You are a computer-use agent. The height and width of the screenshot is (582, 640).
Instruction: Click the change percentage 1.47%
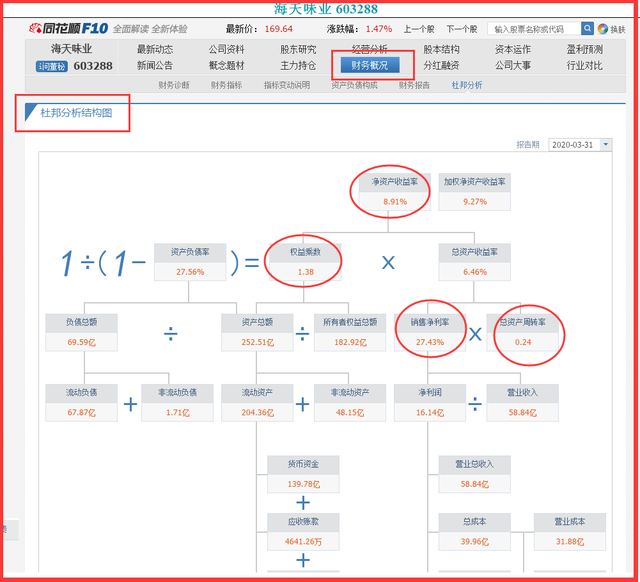click(379, 29)
